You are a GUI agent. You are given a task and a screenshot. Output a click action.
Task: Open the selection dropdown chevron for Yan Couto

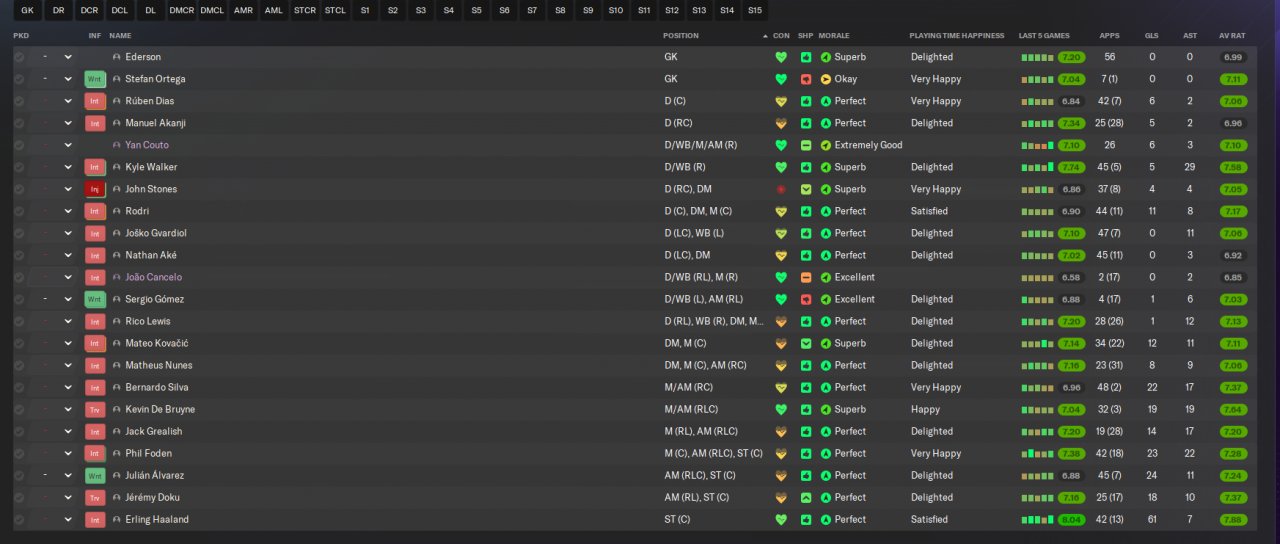pyautogui.click(x=68, y=145)
